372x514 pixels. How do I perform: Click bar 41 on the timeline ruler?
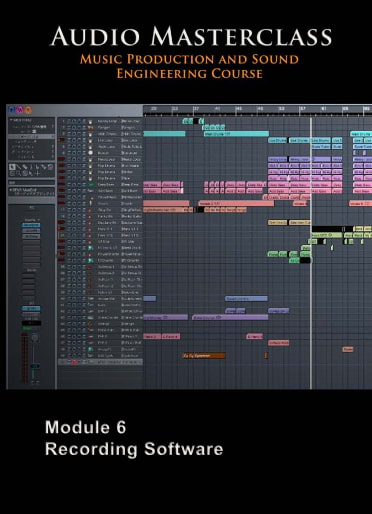pyautogui.click(x=217, y=109)
